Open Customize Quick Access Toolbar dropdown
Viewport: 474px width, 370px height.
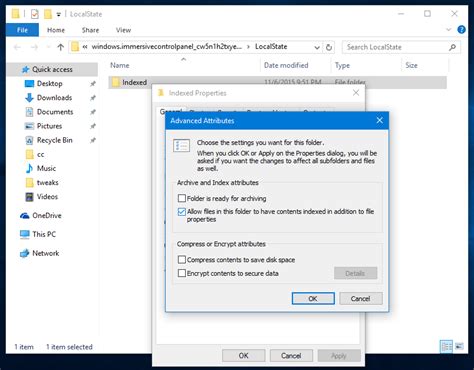(x=59, y=14)
